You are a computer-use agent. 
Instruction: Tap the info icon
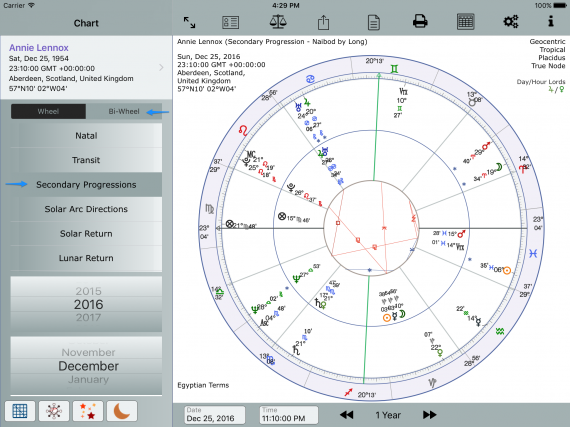551,21
